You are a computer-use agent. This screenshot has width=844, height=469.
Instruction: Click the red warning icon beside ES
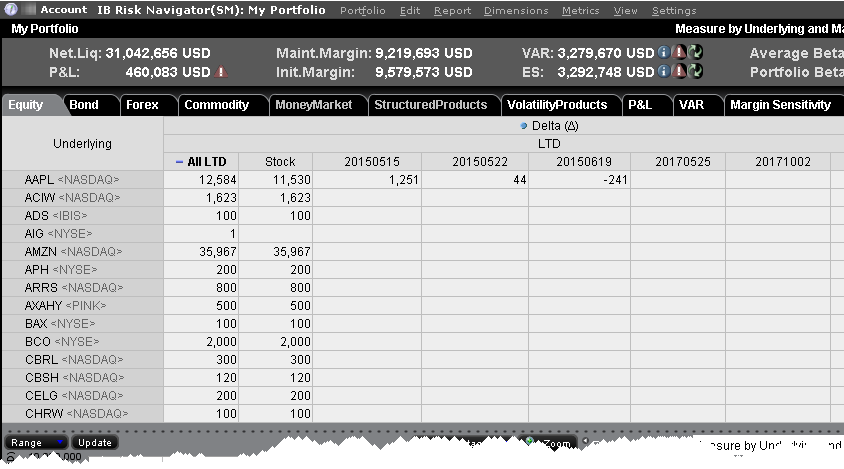[x=679, y=71]
